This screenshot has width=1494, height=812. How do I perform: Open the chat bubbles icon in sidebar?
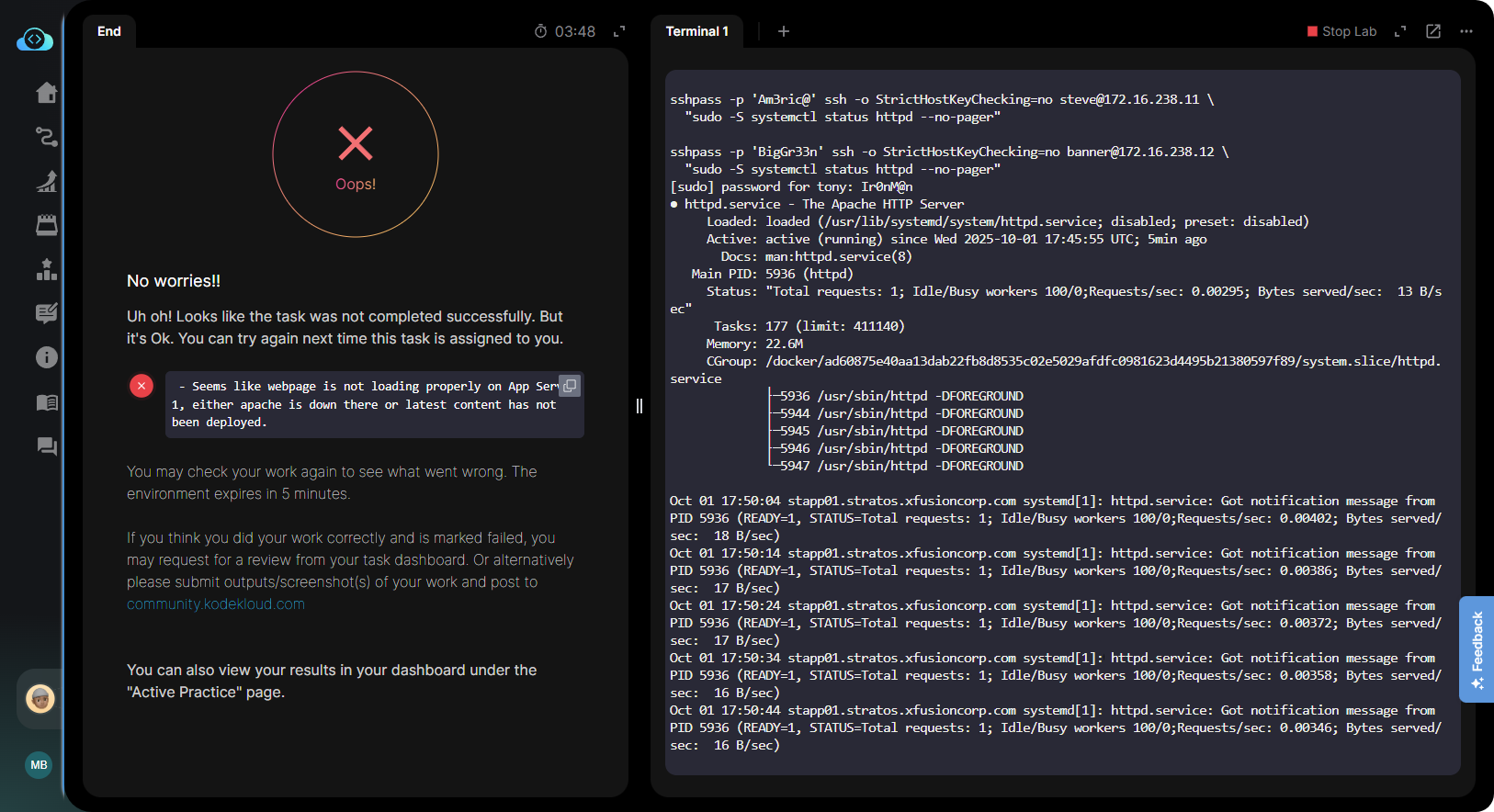[46, 446]
